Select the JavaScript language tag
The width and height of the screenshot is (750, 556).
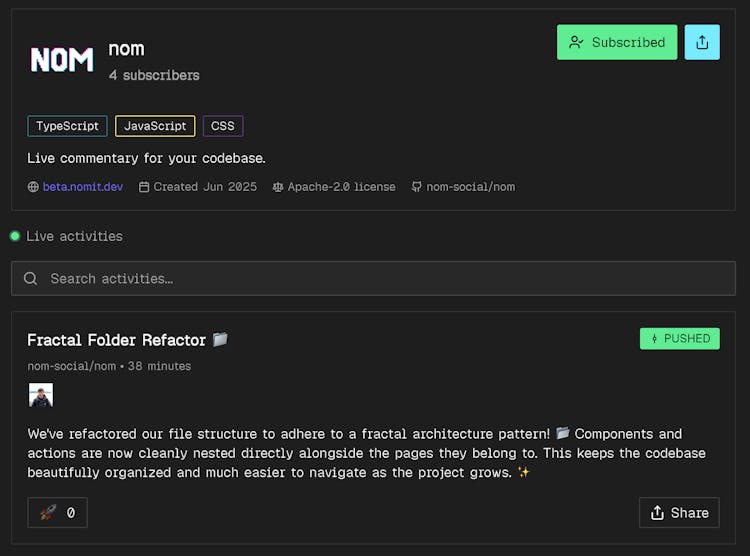coord(155,126)
